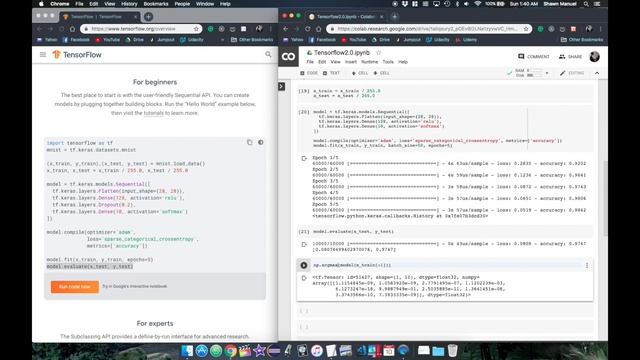Go back in the Colab Chrome window
This screenshot has width=640, height=360.
coord(286,29)
